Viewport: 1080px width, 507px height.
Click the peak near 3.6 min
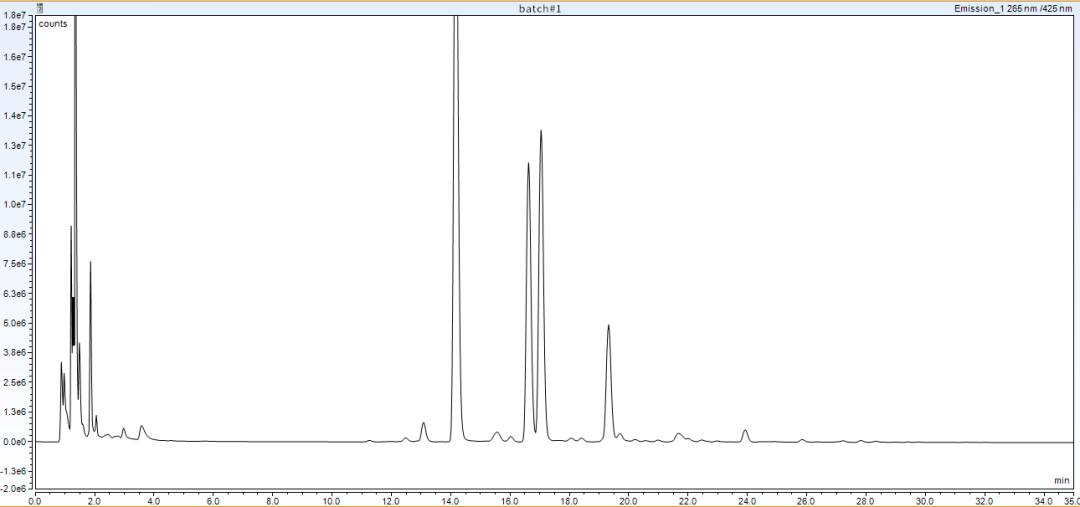142,427
